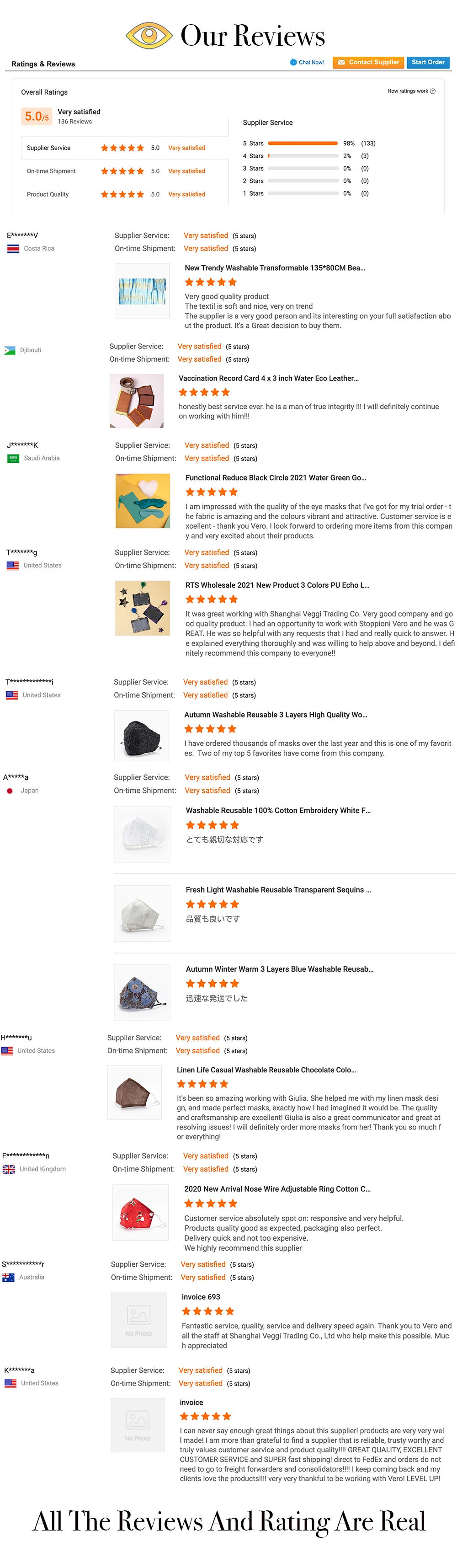Click the eye logo beside Our Reviews
Image resolution: width=457 pixels, height=1568 pixels.
tap(149, 35)
